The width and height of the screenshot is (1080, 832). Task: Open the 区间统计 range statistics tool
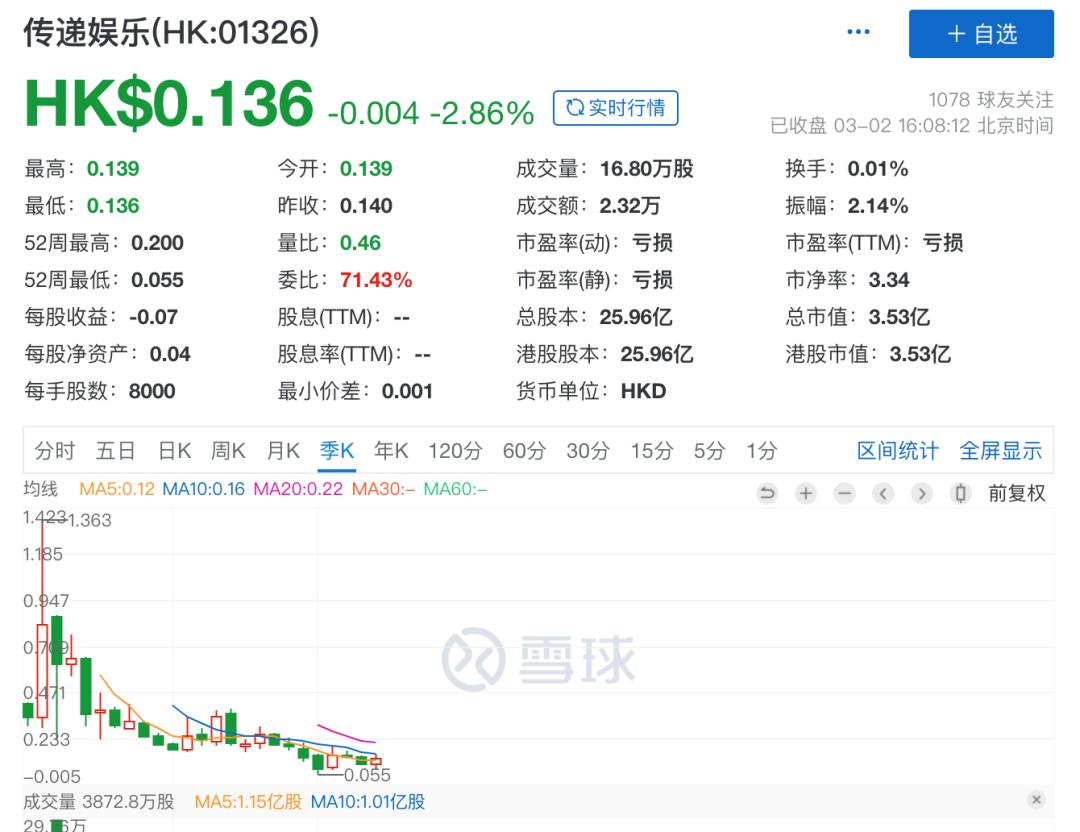click(x=897, y=451)
